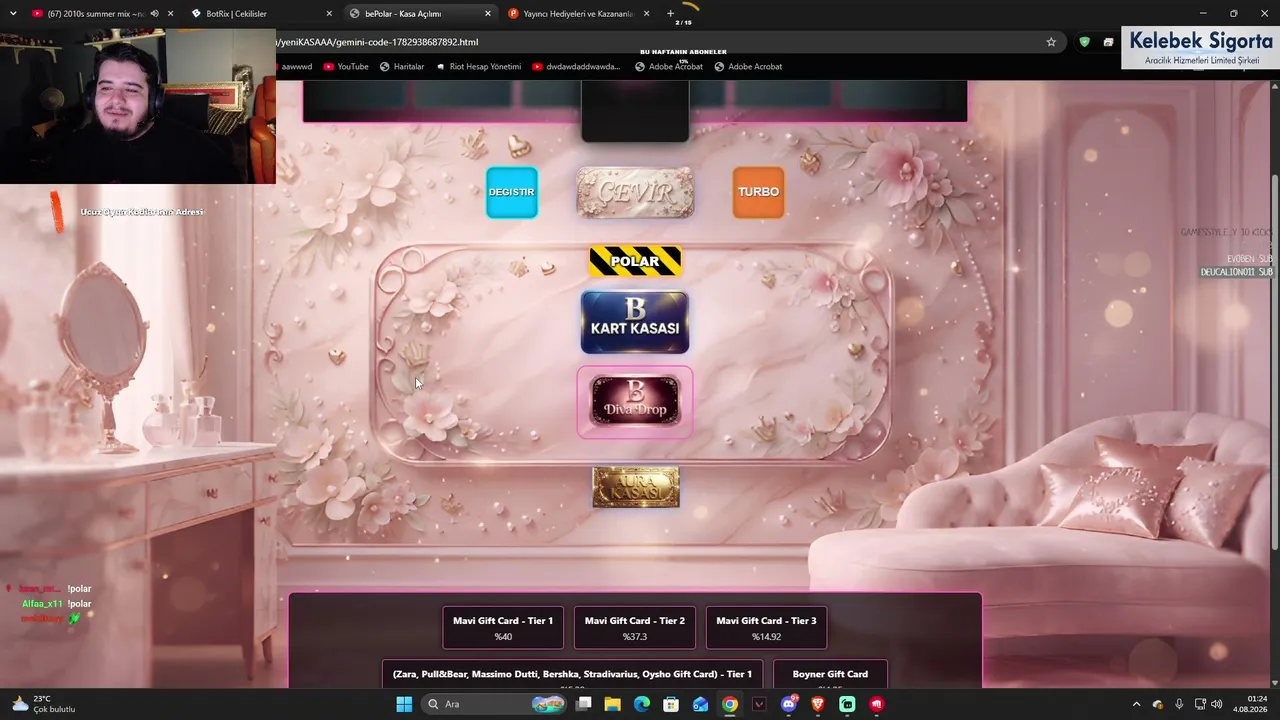Screen dimensions: 1280x720
Task: Pick the Aura Kasası case
Action: click(x=635, y=487)
